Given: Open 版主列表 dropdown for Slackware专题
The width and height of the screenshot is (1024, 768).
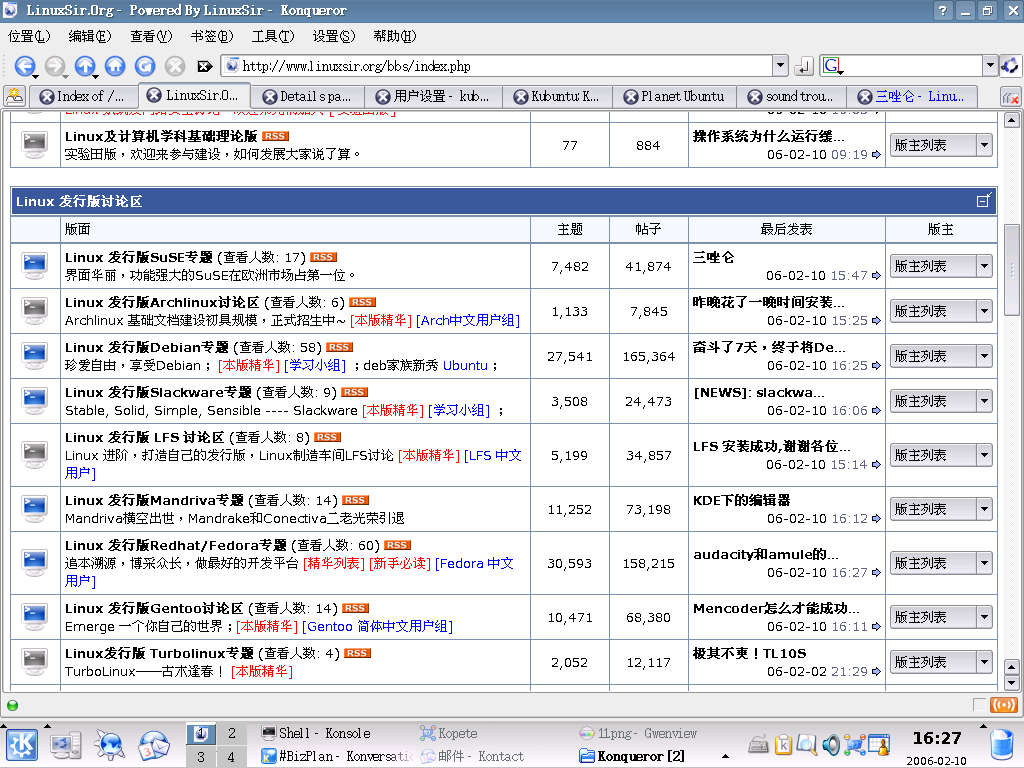Looking at the screenshot, I should (941, 402).
